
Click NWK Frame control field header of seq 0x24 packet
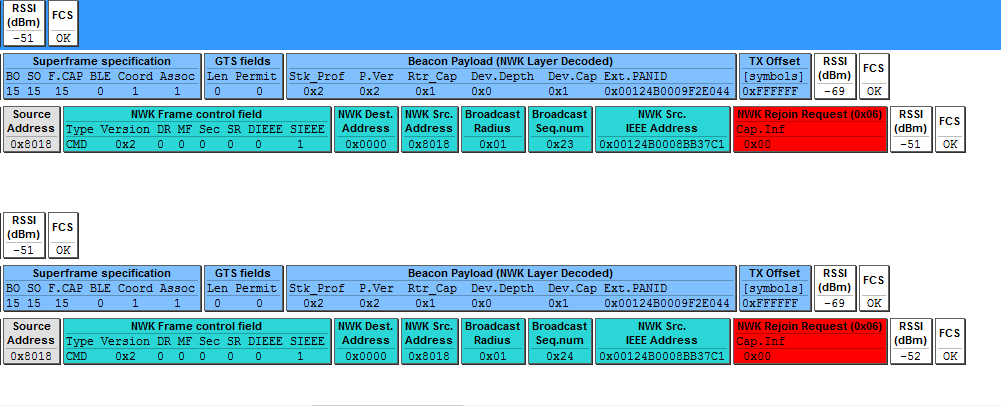point(197,327)
